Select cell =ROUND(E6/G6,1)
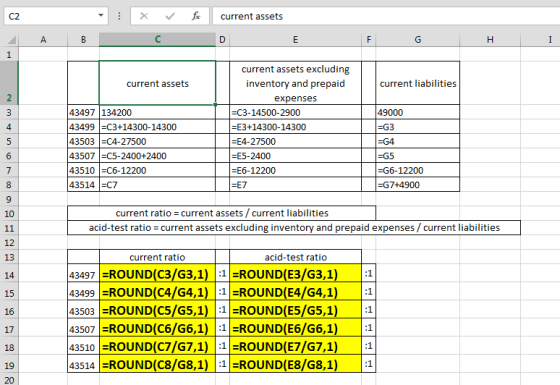 click(x=295, y=329)
